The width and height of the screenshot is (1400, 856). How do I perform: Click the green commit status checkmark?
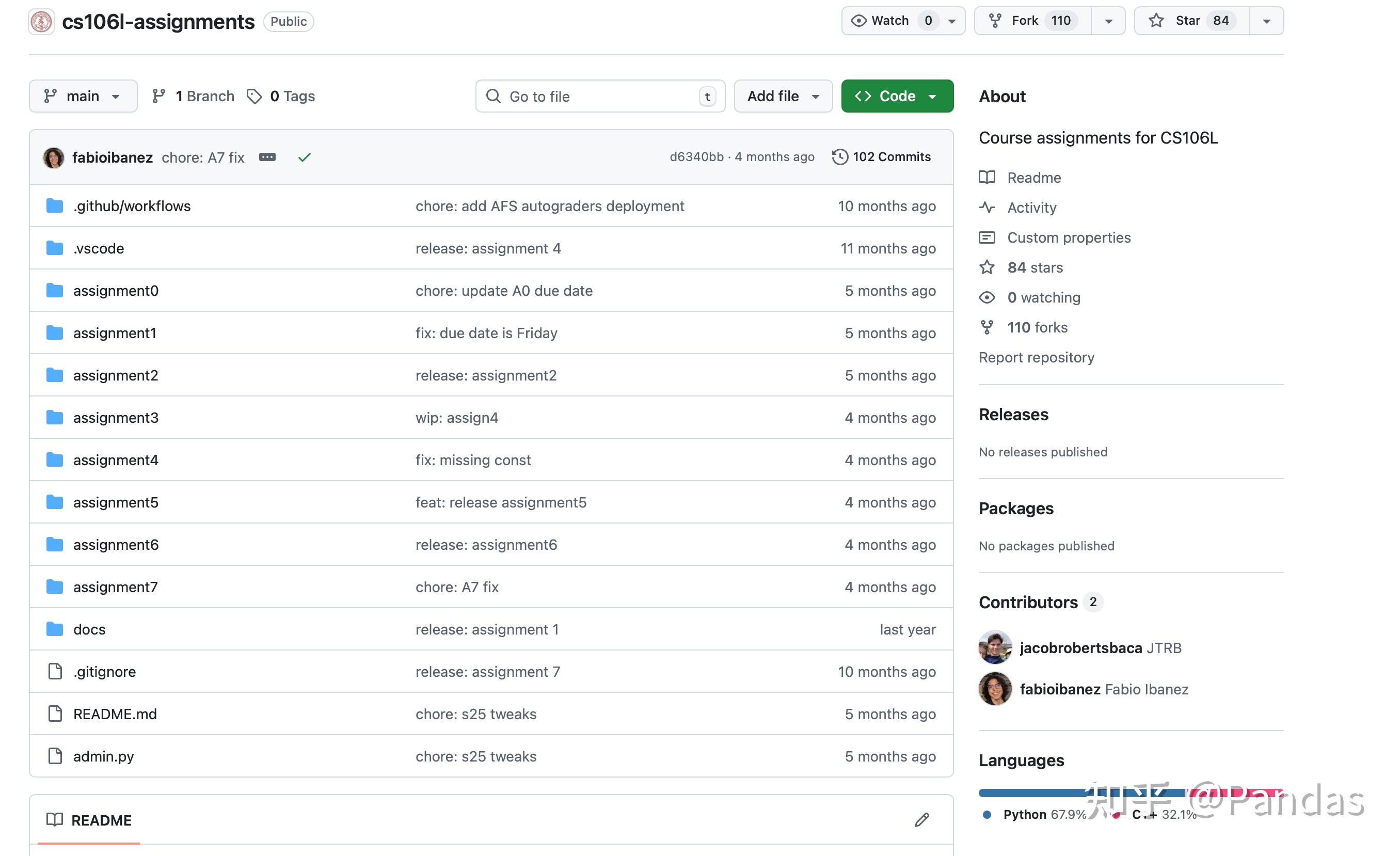click(x=305, y=157)
